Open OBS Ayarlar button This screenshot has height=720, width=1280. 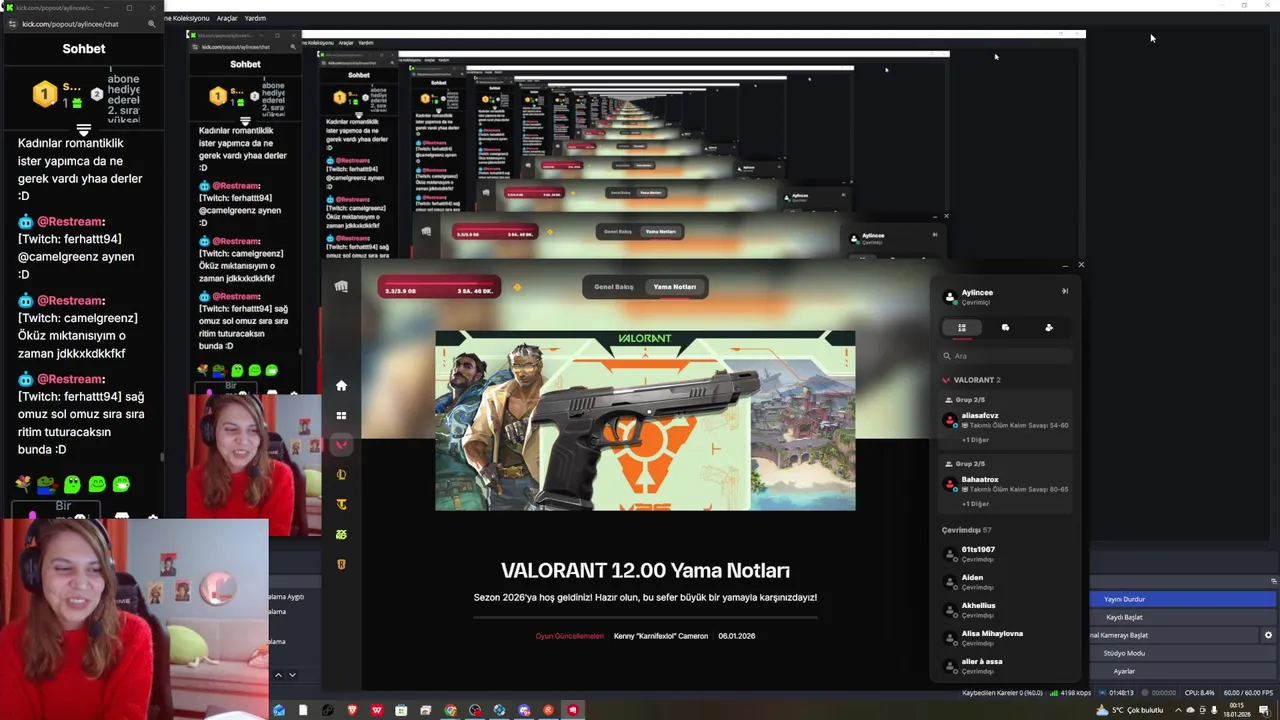click(1182, 671)
